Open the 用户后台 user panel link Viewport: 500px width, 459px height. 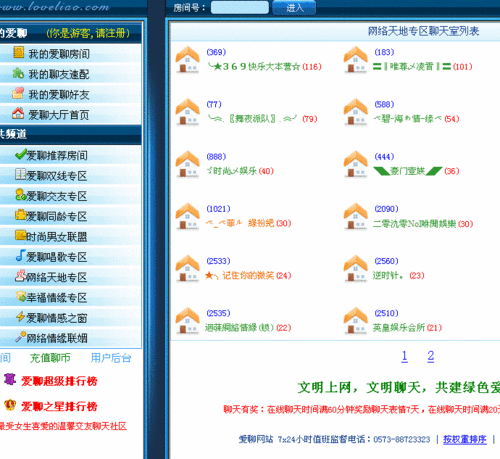(x=111, y=358)
